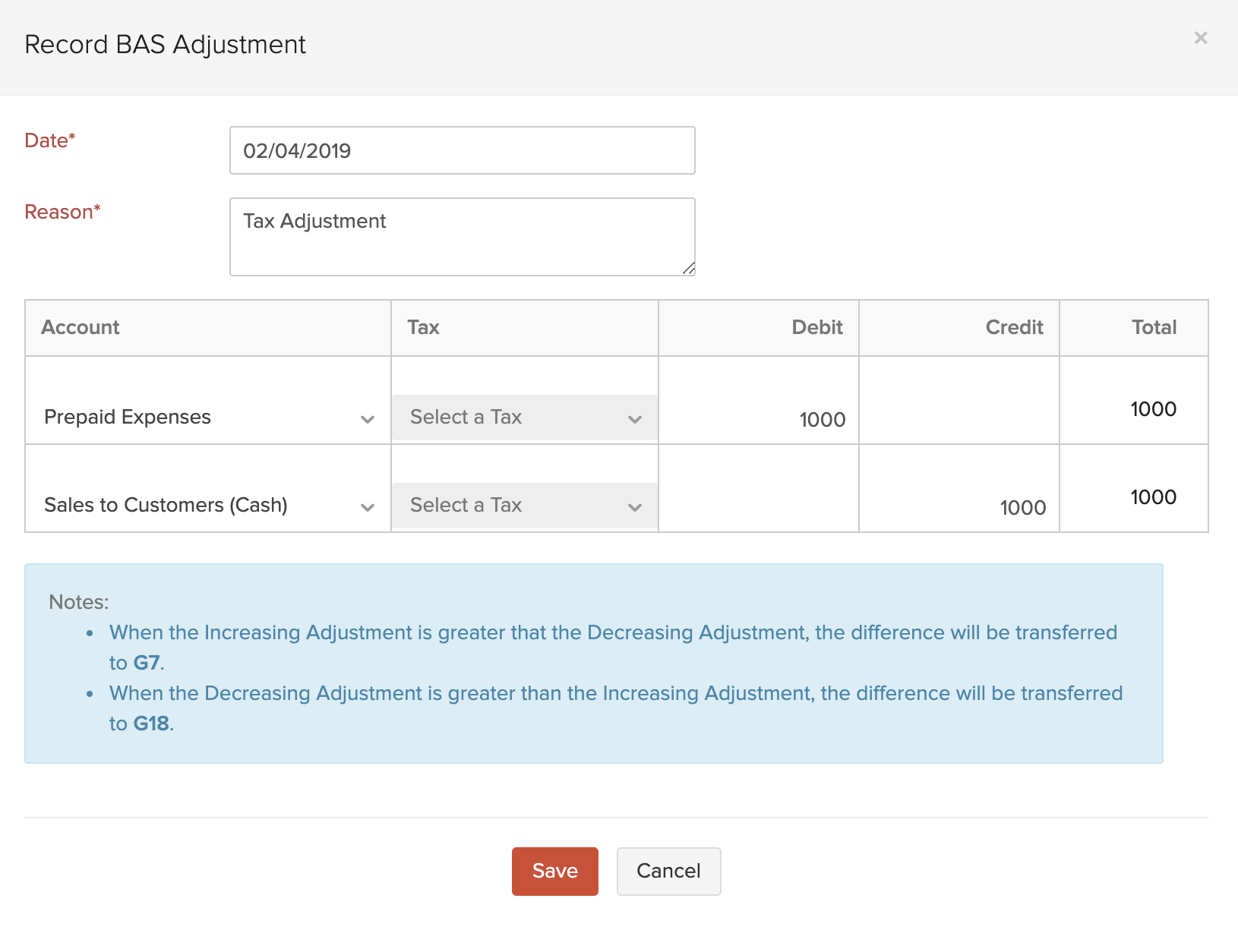Close the Record BAS Adjustment dialog
The image size is (1238, 952).
pyautogui.click(x=1201, y=38)
